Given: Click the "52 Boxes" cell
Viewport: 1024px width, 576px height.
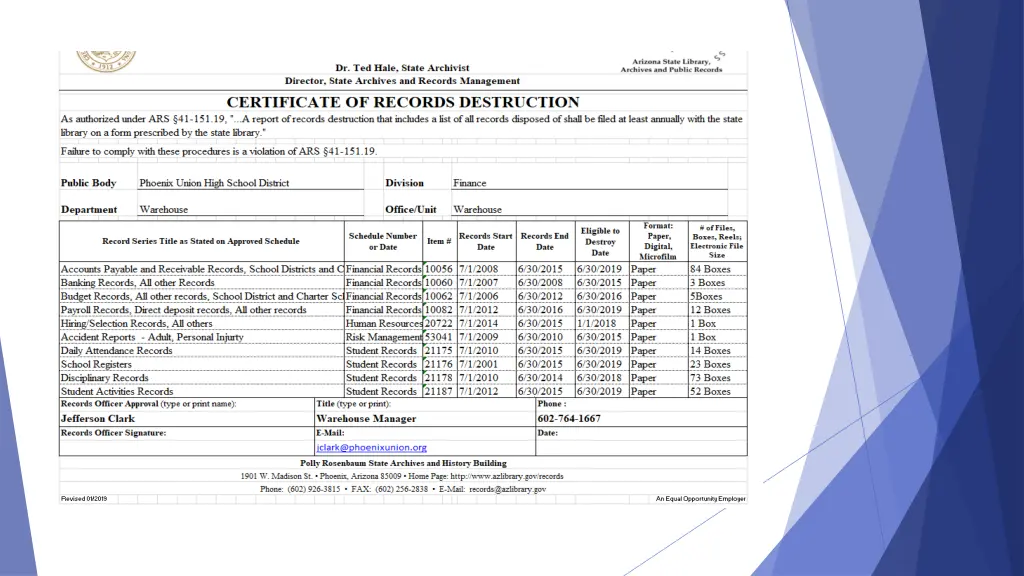Looking at the screenshot, I should 710,392.
